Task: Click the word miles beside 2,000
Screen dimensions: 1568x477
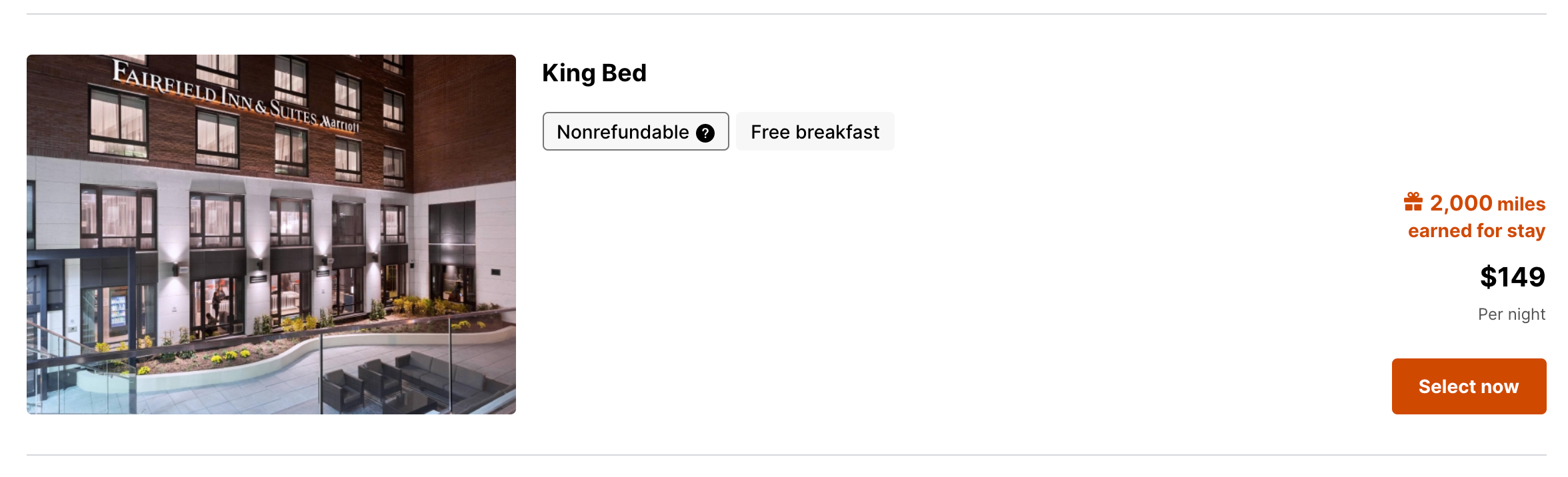Action: click(1521, 204)
